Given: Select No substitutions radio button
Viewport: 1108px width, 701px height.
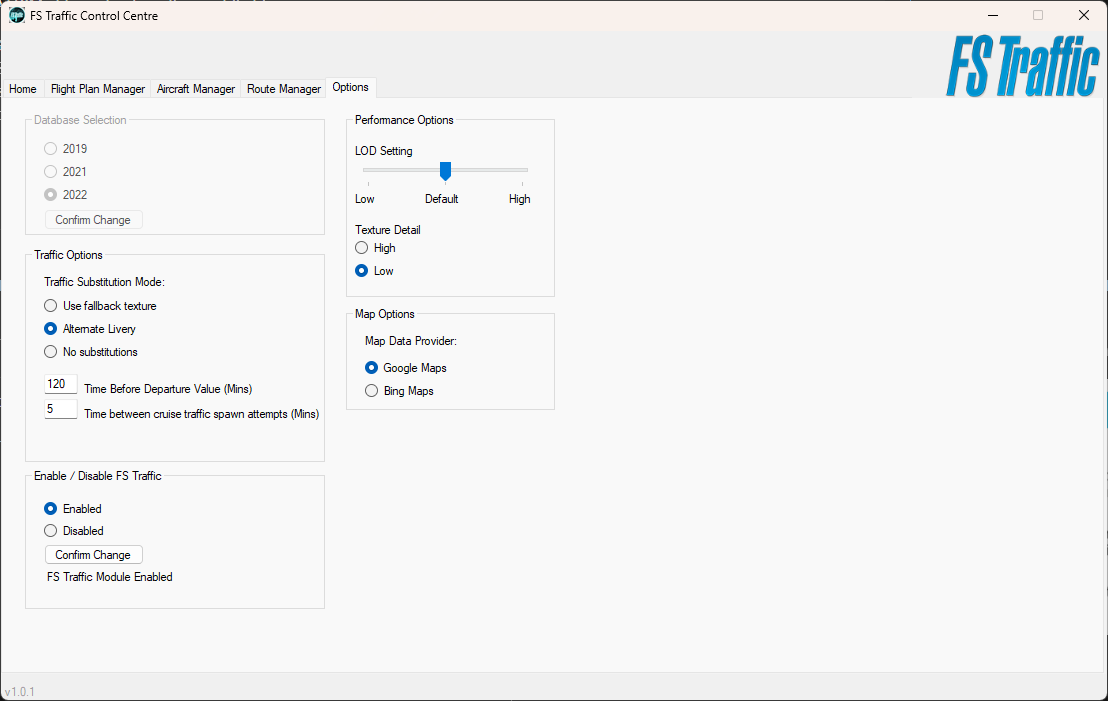Looking at the screenshot, I should click(51, 352).
